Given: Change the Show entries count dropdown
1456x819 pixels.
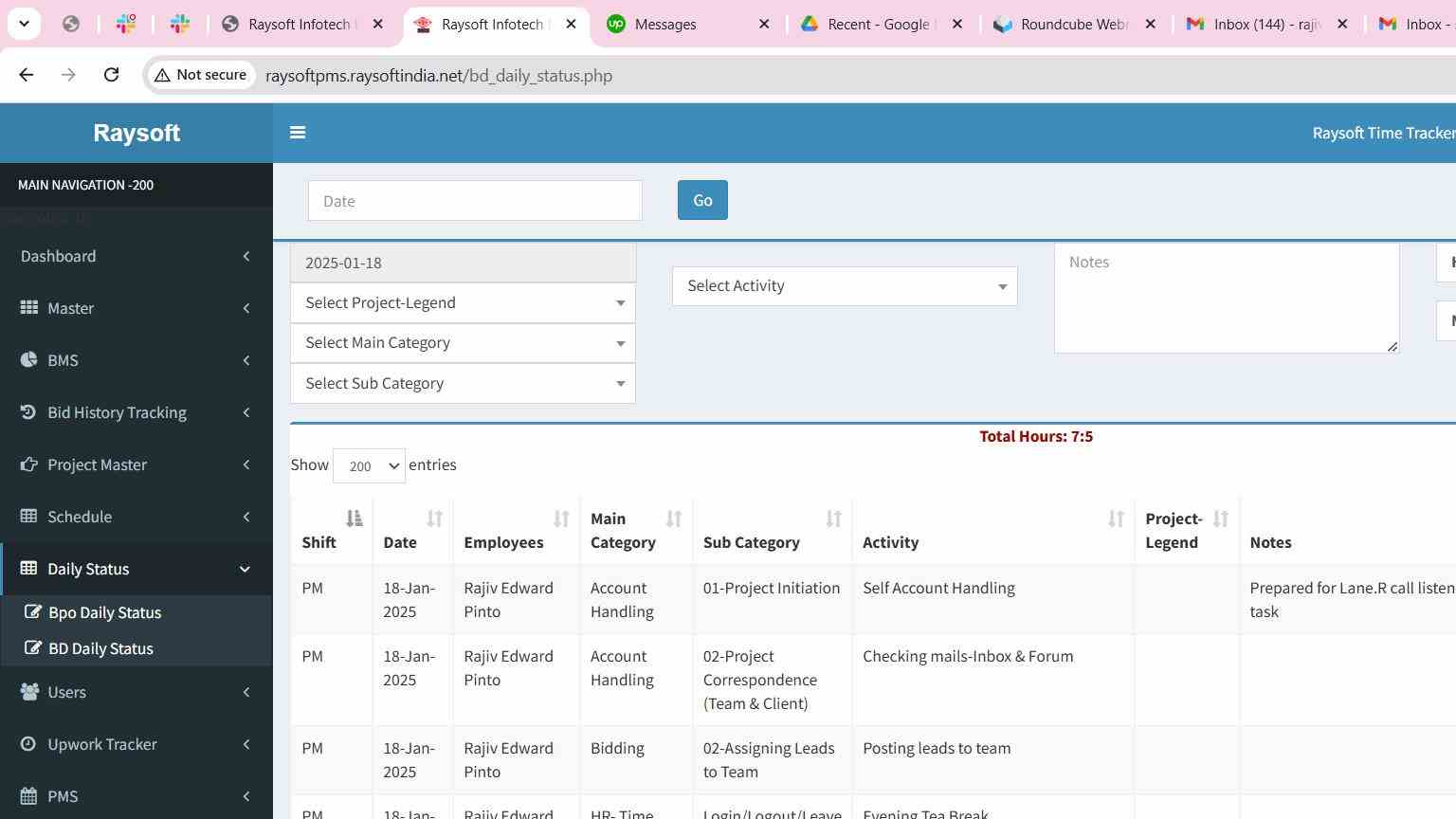Looking at the screenshot, I should pos(369,465).
